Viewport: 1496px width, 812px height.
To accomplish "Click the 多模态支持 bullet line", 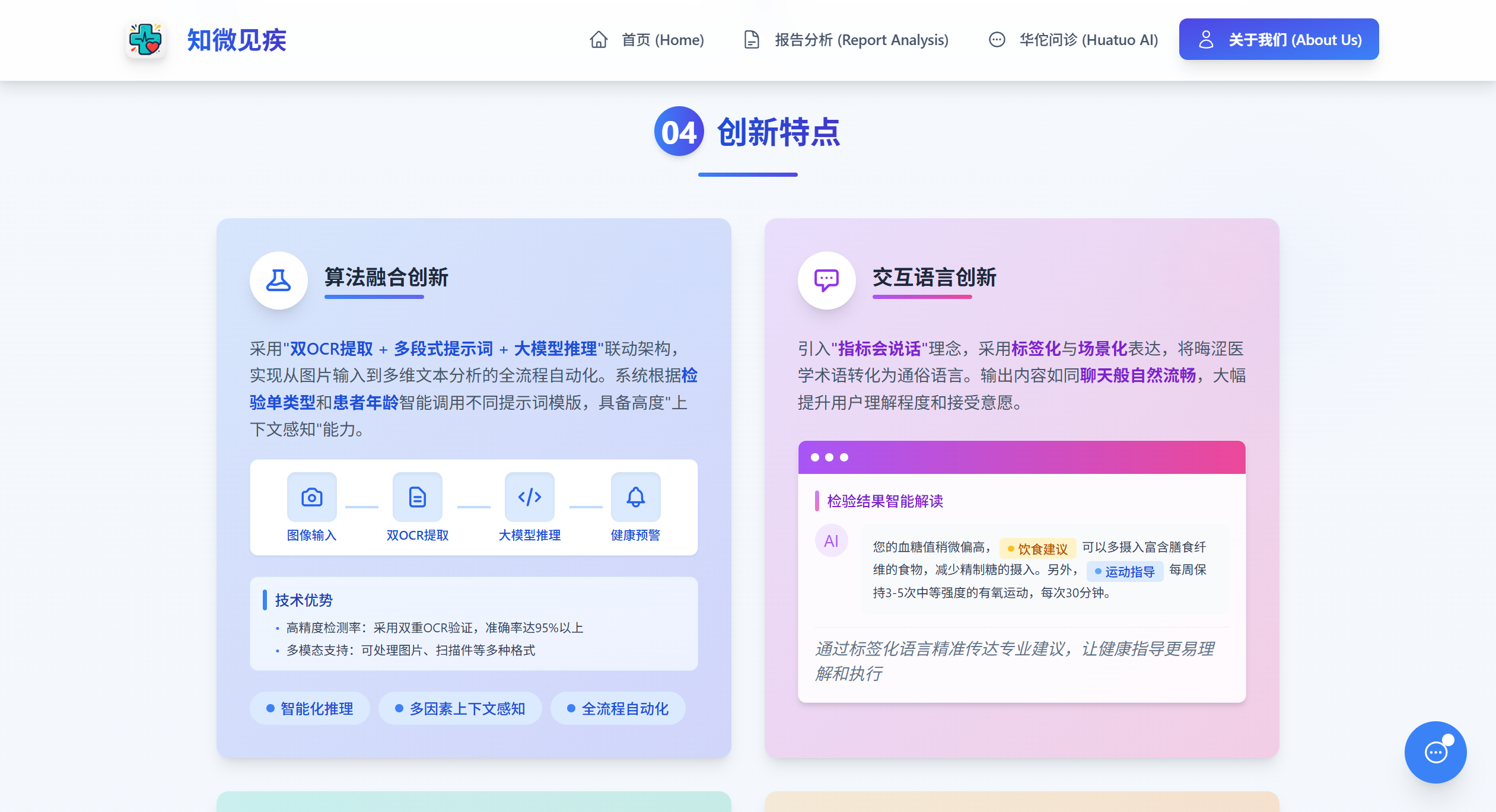I will tap(410, 650).
